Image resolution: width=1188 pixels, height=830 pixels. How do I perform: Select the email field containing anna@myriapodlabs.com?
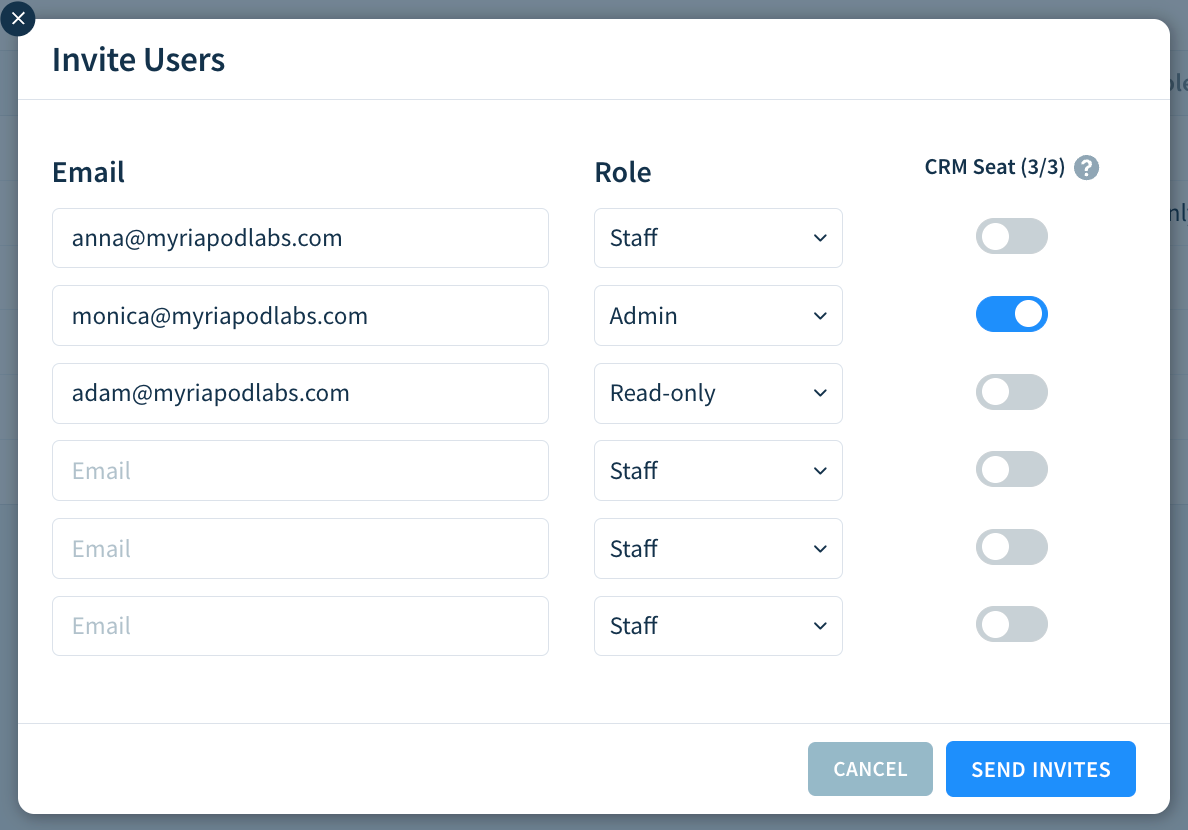tap(300, 238)
